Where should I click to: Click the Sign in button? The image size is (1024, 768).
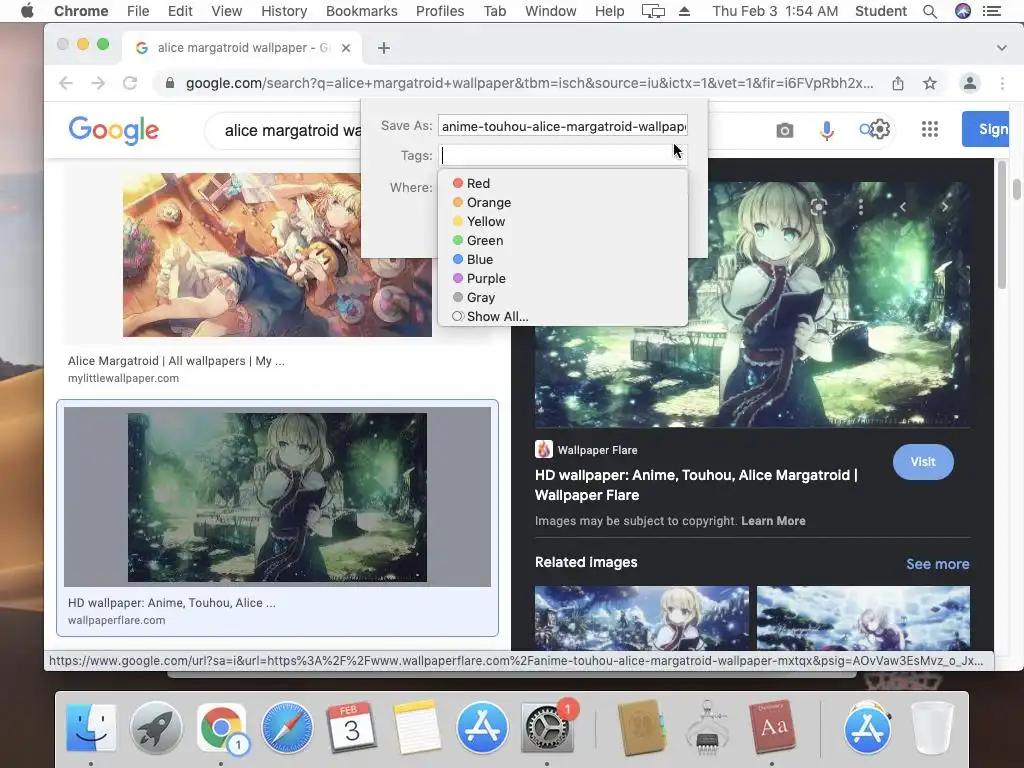(x=985, y=129)
